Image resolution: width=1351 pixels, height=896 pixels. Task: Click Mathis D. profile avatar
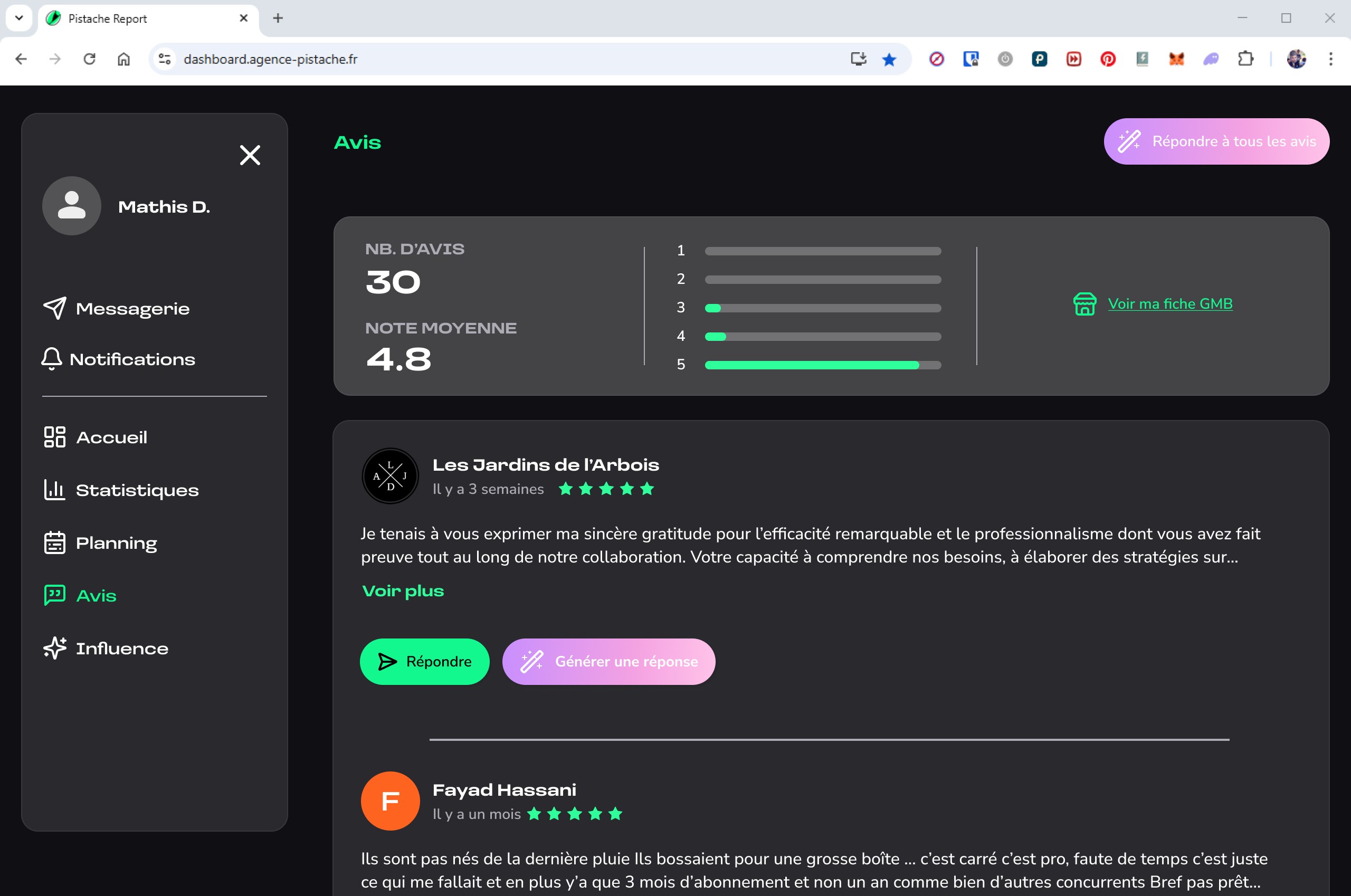[x=72, y=206]
